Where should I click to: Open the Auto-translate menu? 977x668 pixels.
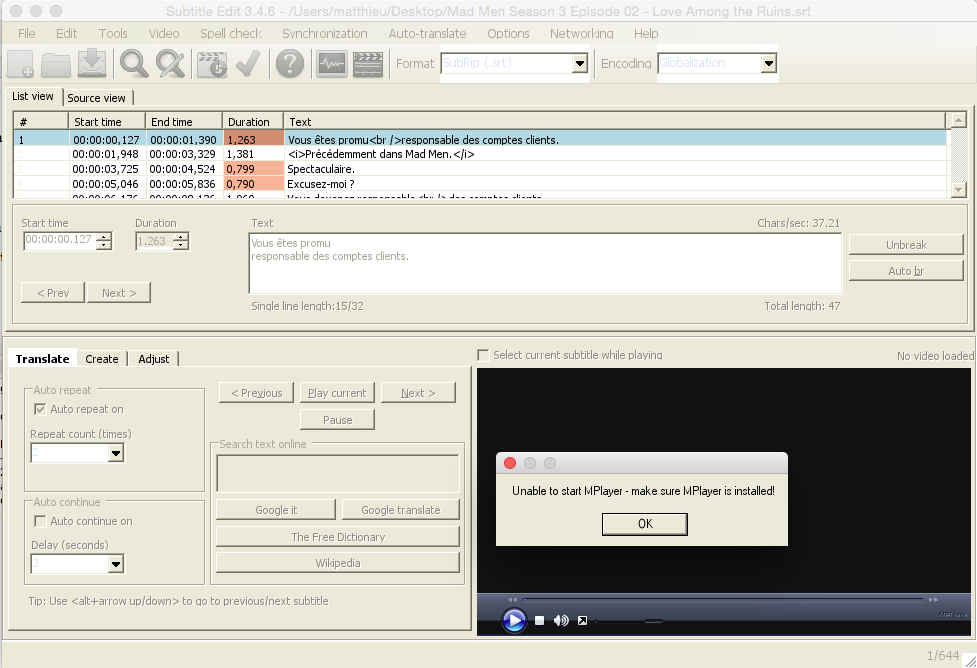coord(427,33)
